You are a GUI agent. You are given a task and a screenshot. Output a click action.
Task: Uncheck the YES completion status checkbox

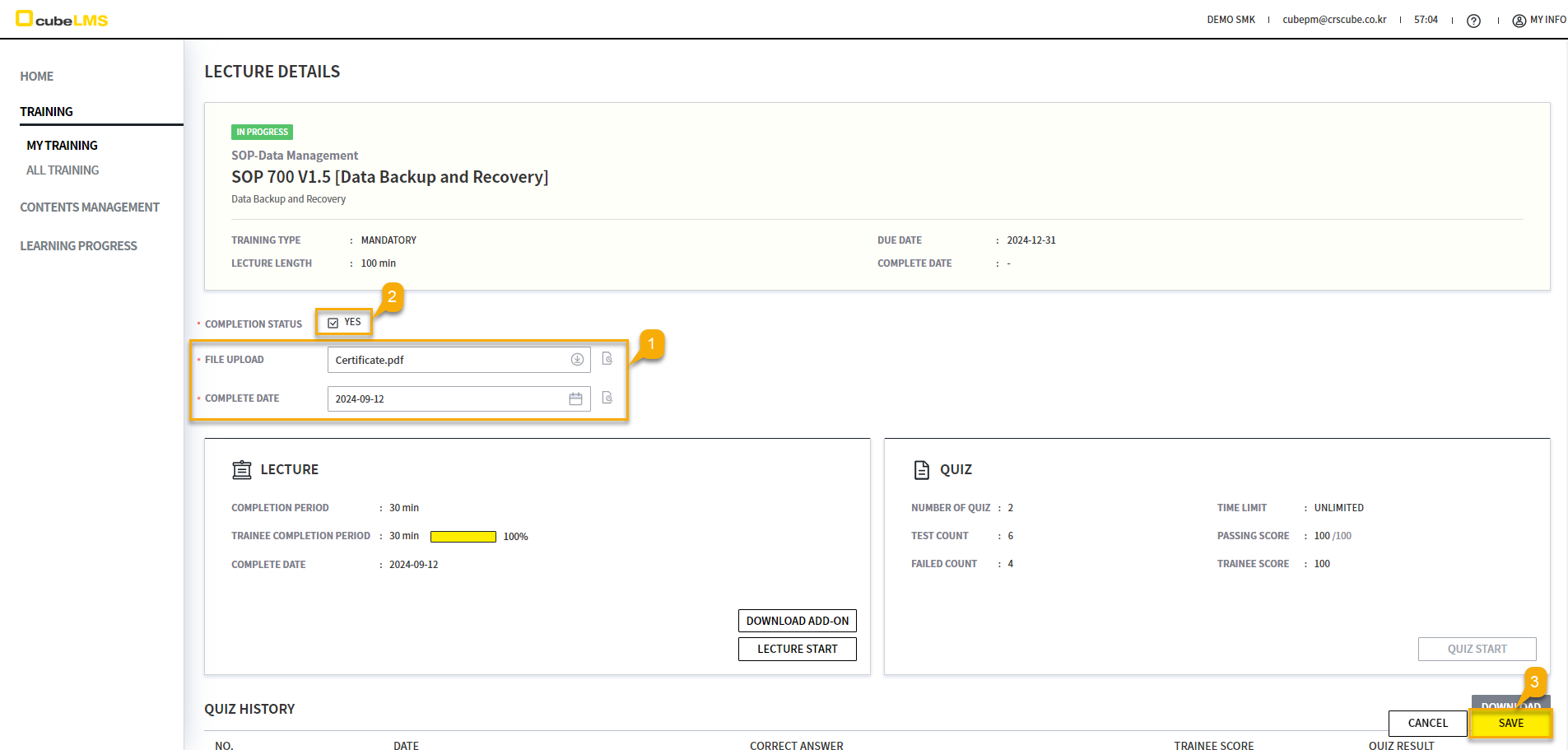click(333, 323)
